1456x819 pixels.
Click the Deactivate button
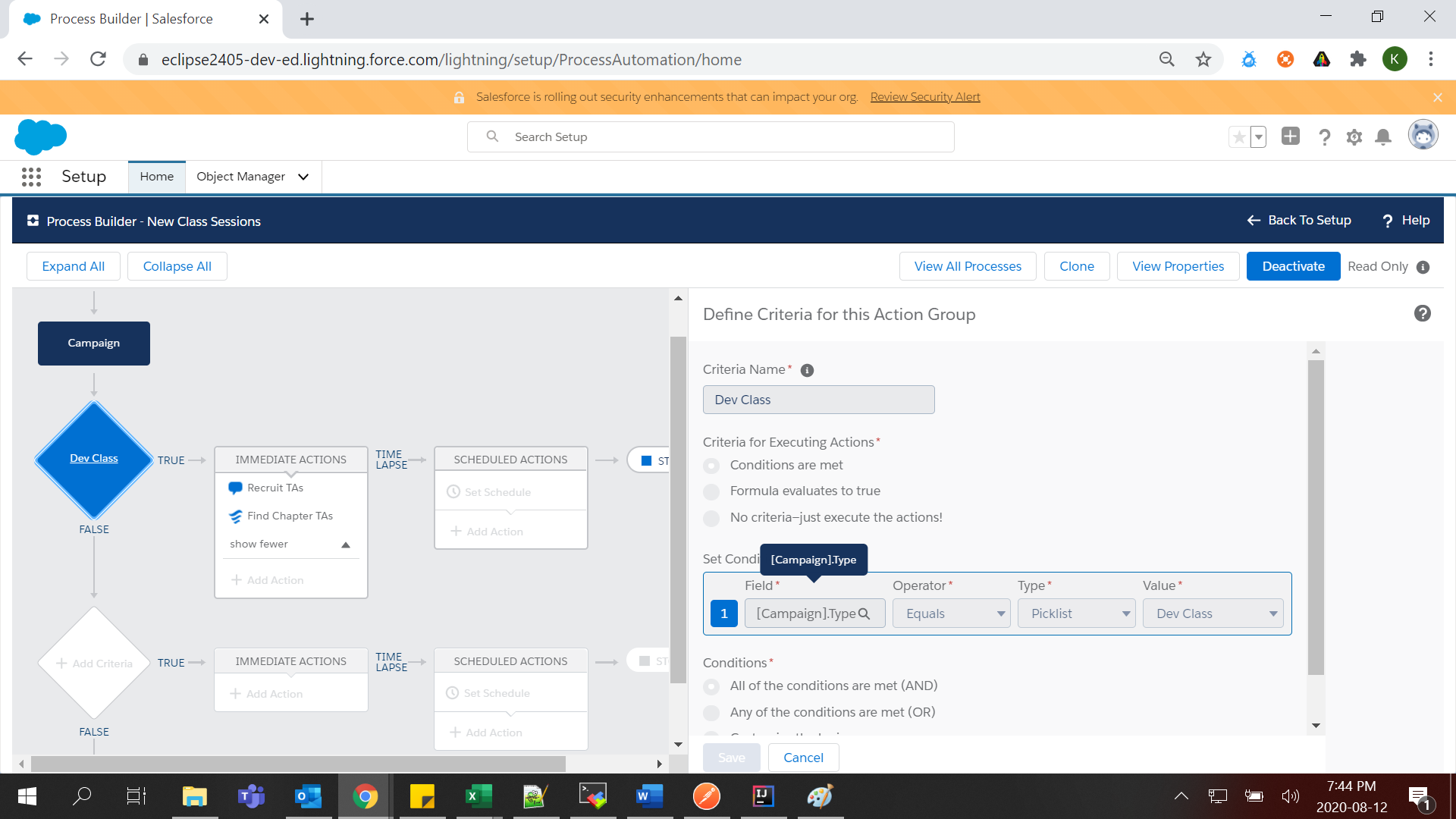[x=1293, y=266]
